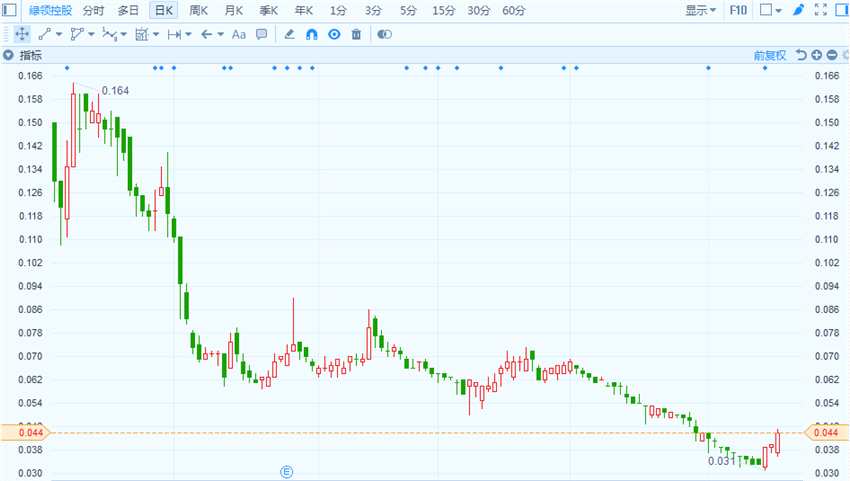Select the range interval tool icon
Viewport: 850px width, 481px height.
pyautogui.click(x=174, y=34)
